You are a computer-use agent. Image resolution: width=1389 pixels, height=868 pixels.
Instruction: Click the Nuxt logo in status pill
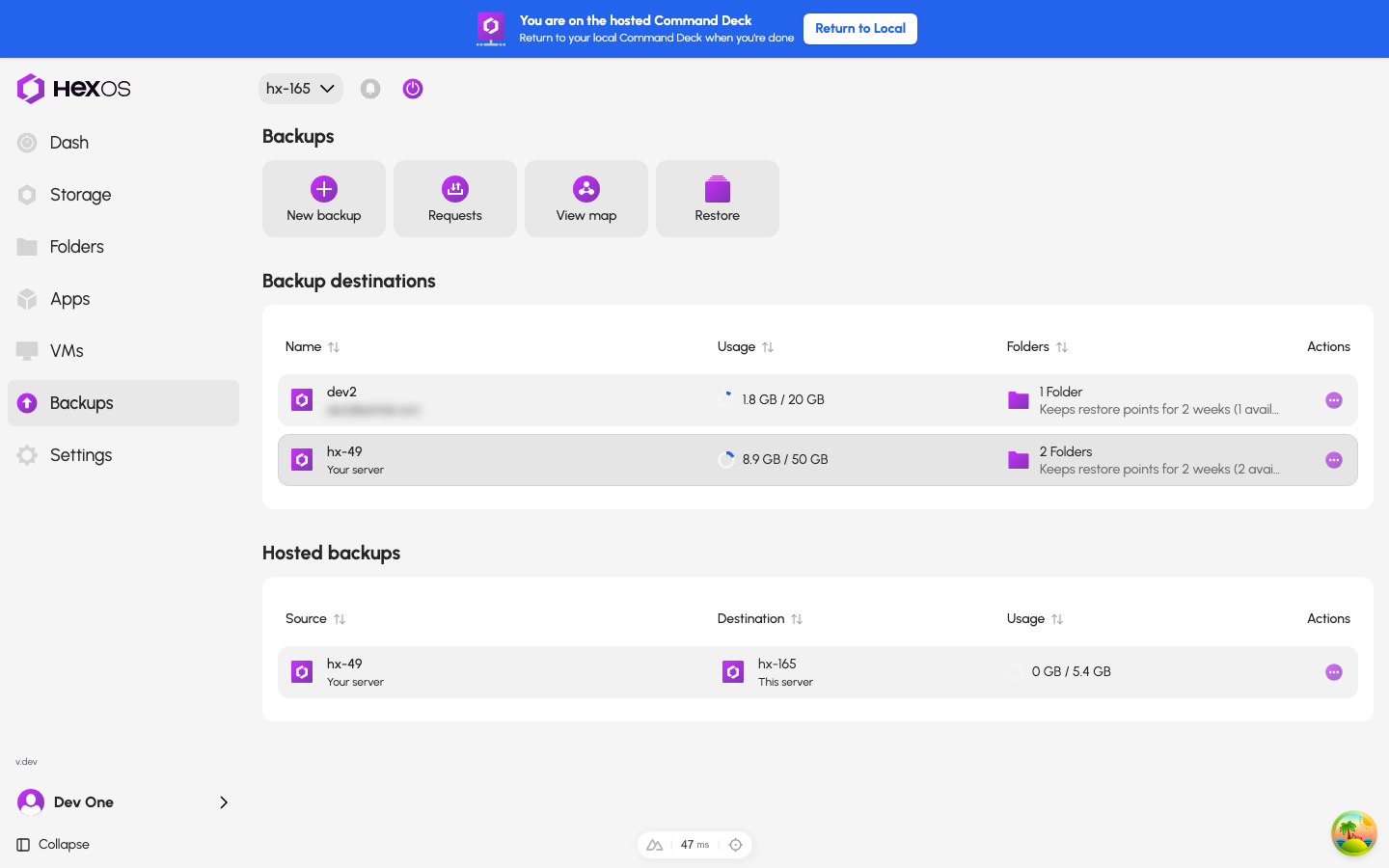point(655,845)
